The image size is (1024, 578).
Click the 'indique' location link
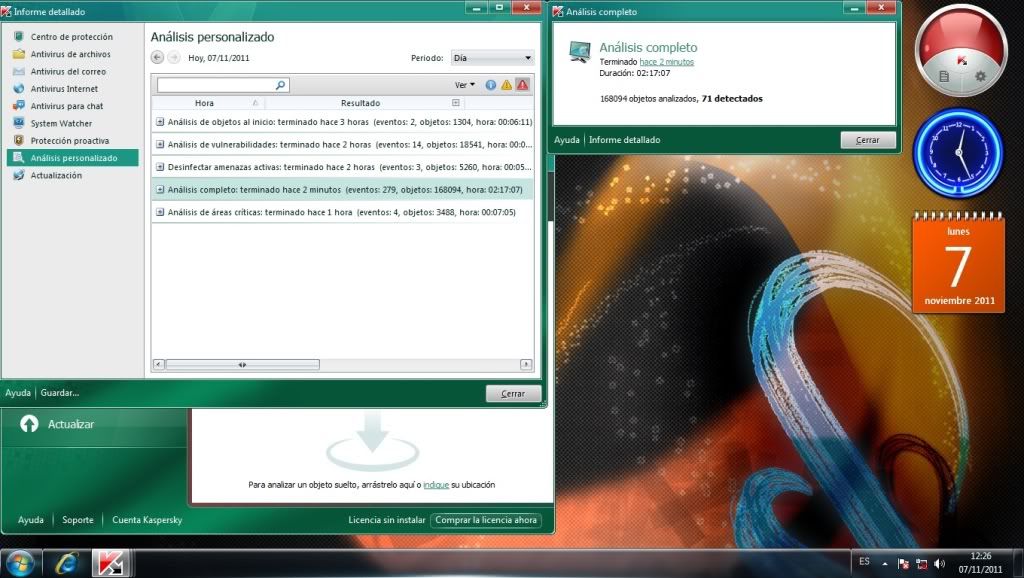[436, 485]
